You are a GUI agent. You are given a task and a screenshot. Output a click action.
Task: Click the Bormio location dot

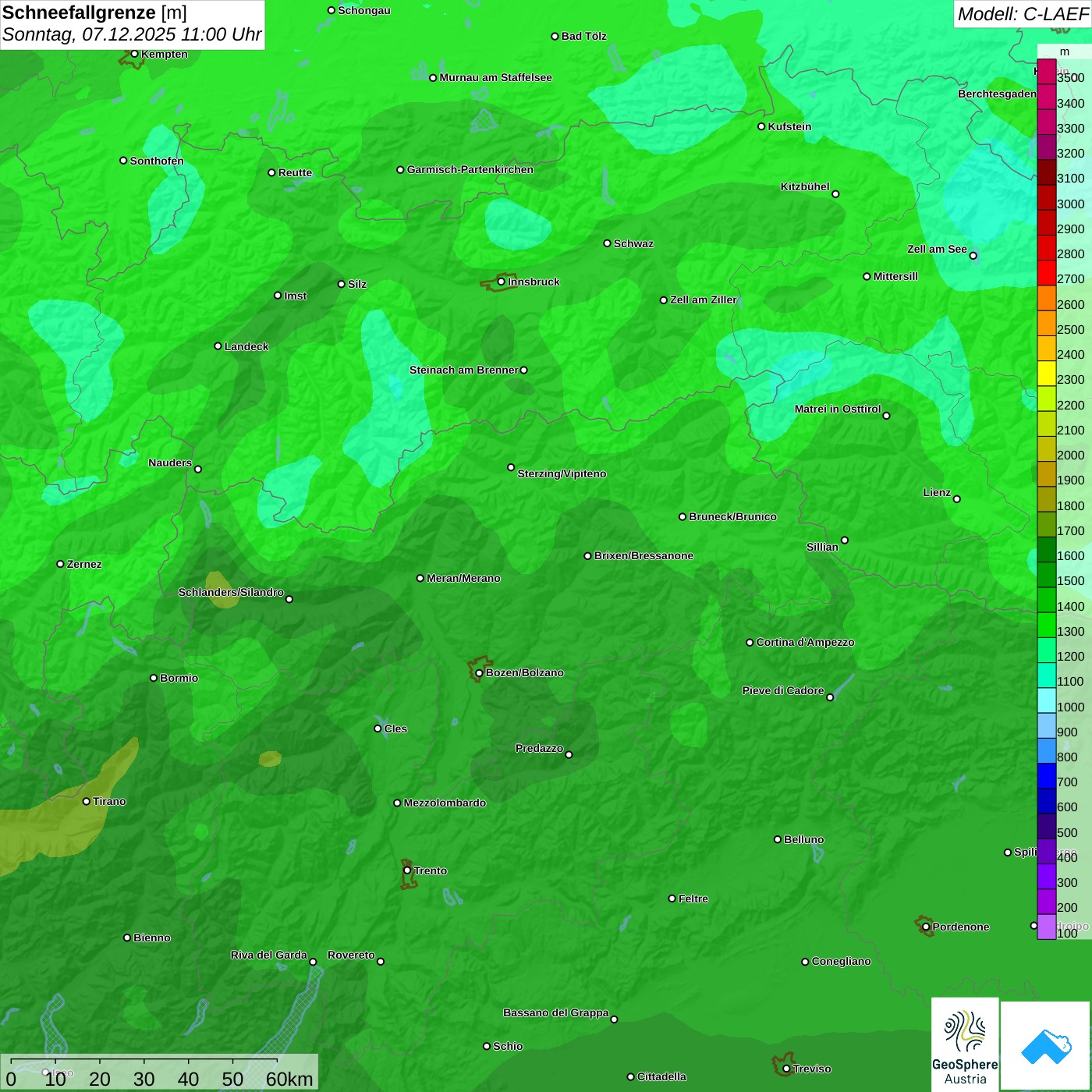154,678
